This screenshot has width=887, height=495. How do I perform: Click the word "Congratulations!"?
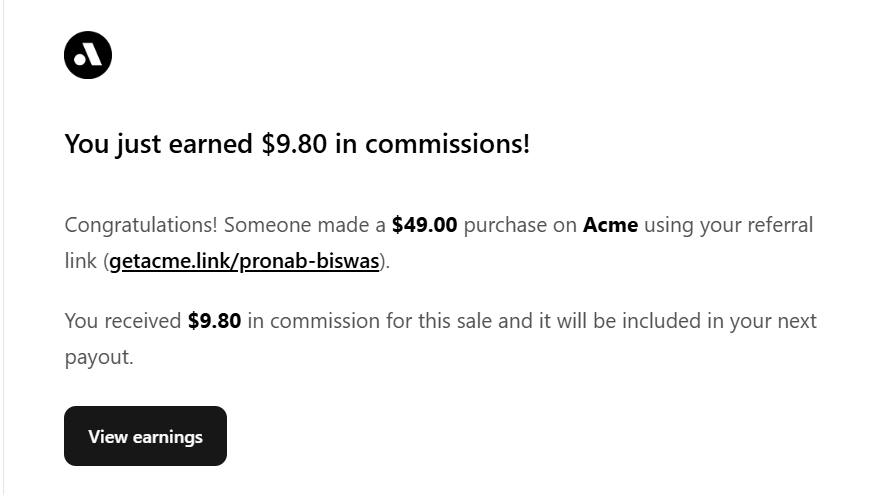coord(141,225)
